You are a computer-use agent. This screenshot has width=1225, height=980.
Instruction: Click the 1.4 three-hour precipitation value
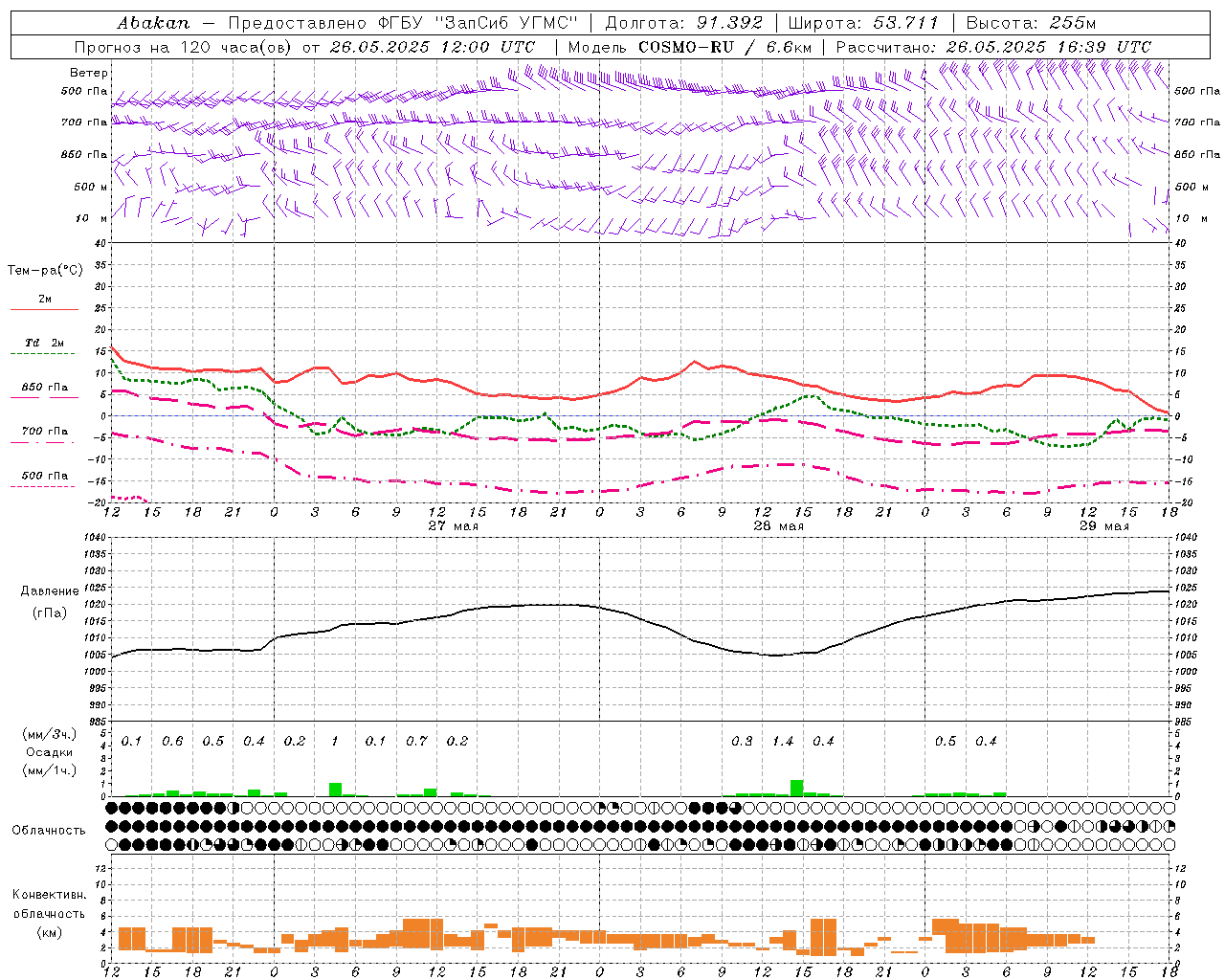[783, 741]
